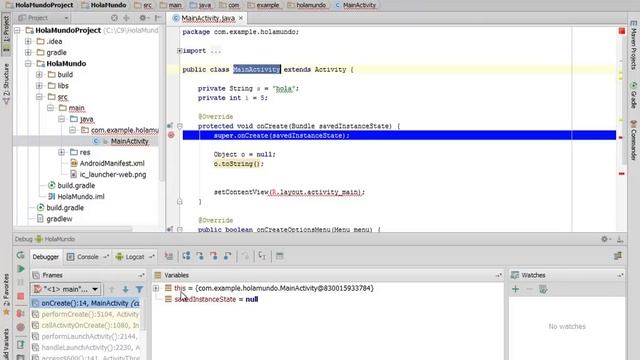The height and width of the screenshot is (360, 640).
Task: Open the Debug panel settings gear
Action: (x=605, y=239)
